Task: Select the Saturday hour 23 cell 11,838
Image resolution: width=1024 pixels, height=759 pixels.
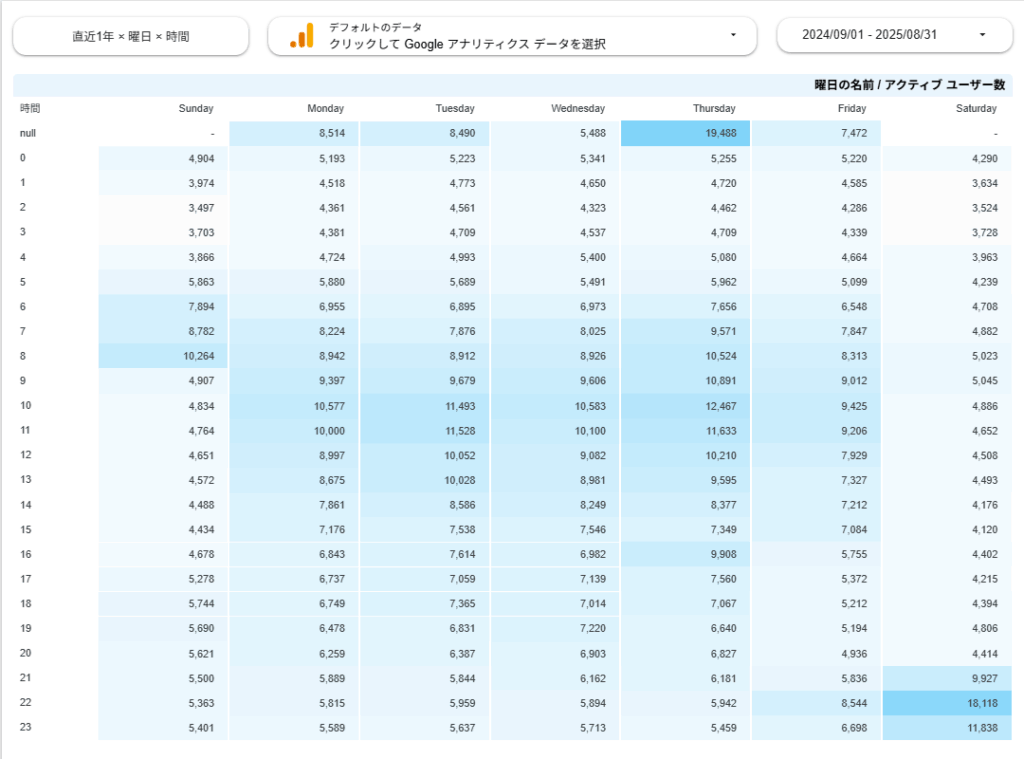Action: pos(947,728)
